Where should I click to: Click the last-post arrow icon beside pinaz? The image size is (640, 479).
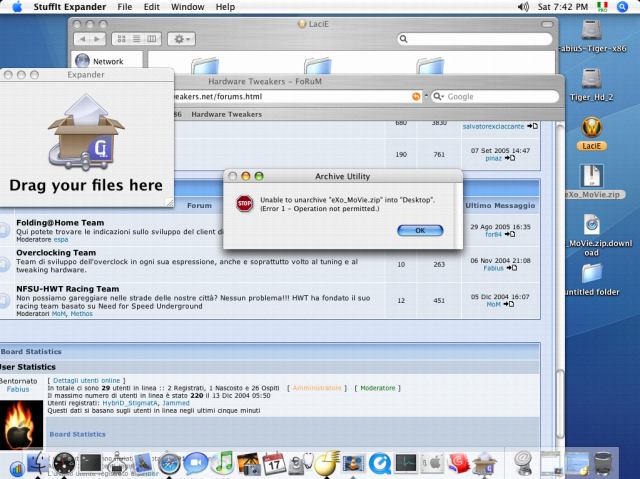point(510,158)
